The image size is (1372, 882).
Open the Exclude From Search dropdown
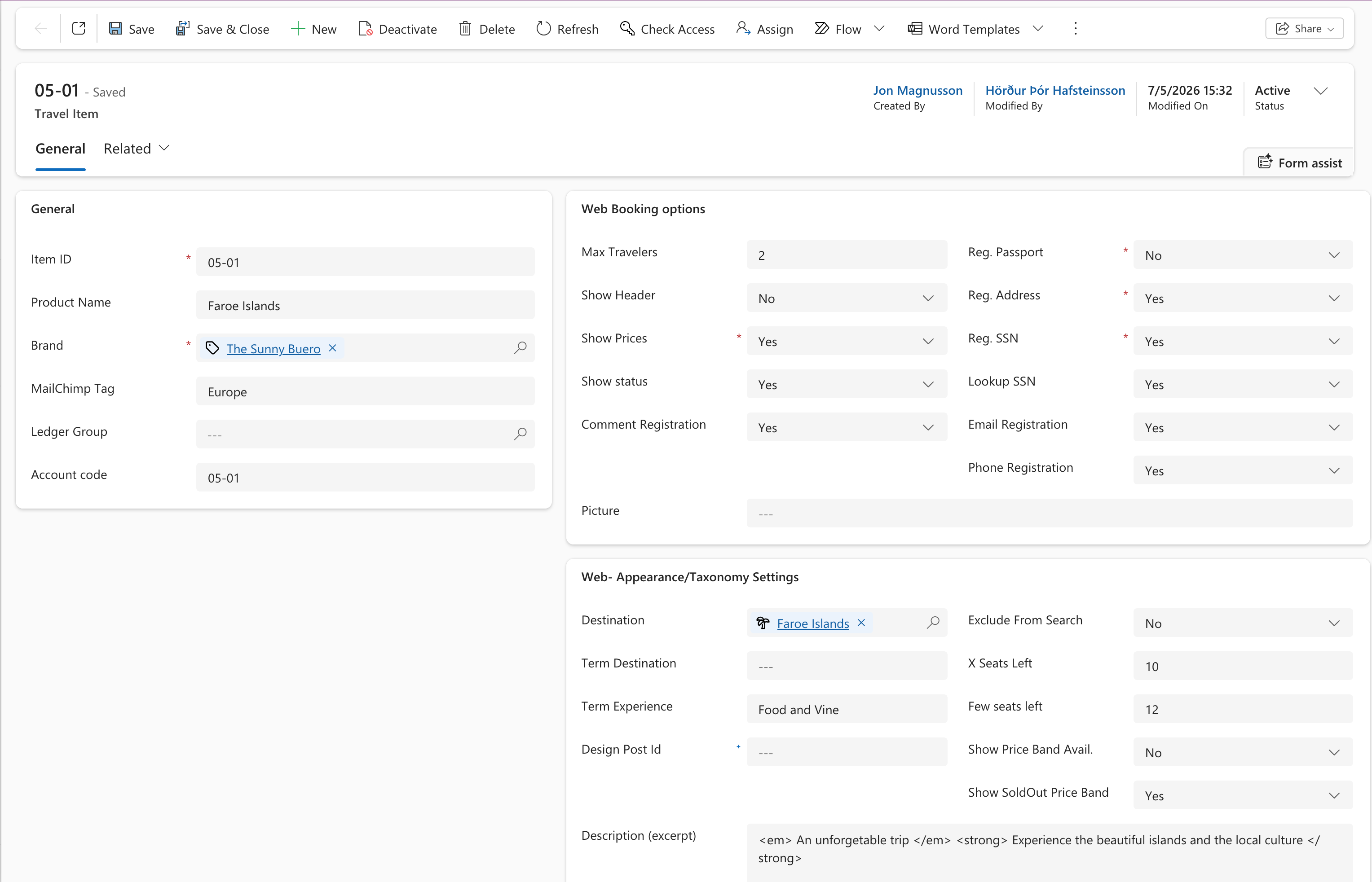pyautogui.click(x=1243, y=623)
